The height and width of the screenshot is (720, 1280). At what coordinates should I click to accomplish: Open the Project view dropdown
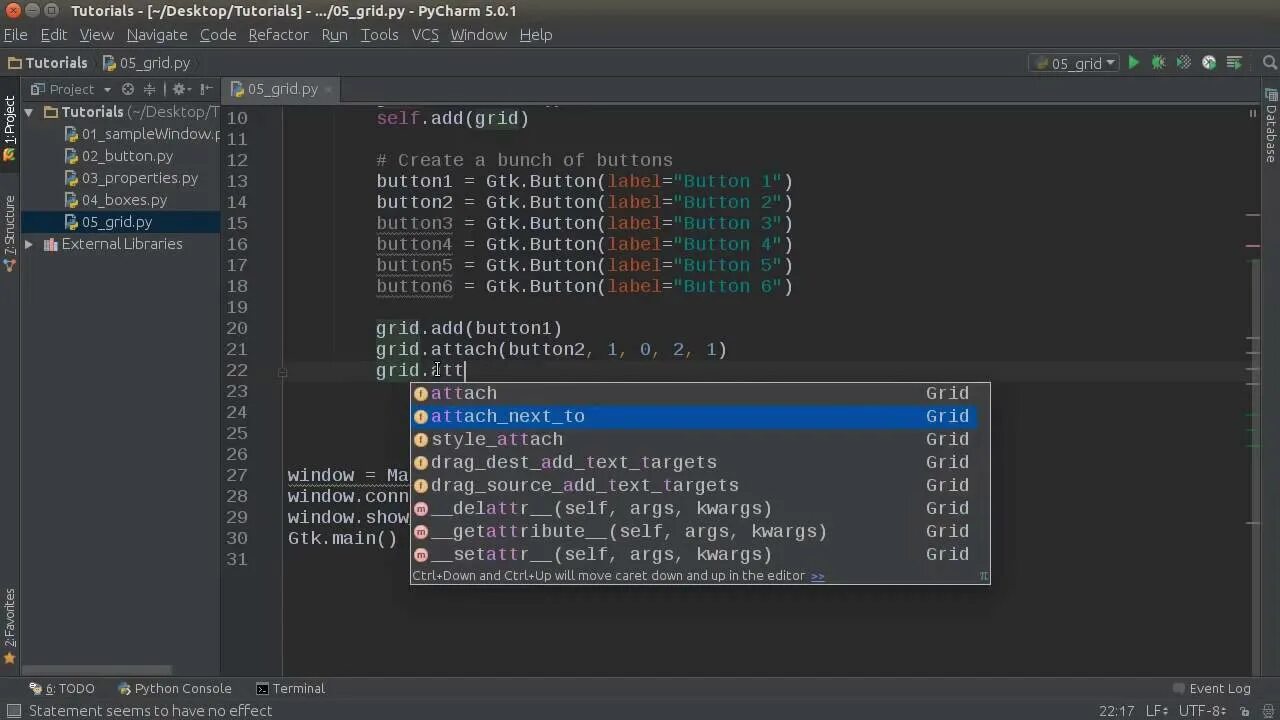71,89
